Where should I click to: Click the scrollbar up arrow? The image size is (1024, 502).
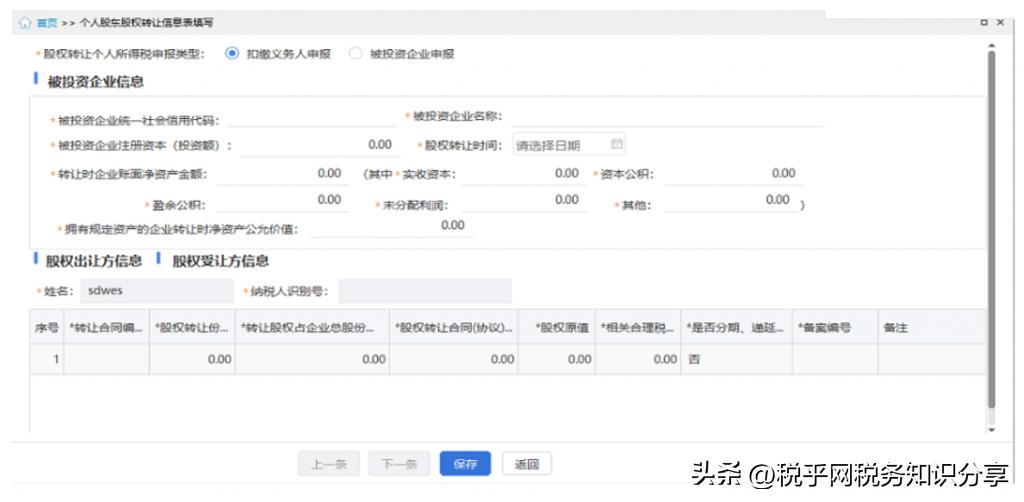coord(991,44)
